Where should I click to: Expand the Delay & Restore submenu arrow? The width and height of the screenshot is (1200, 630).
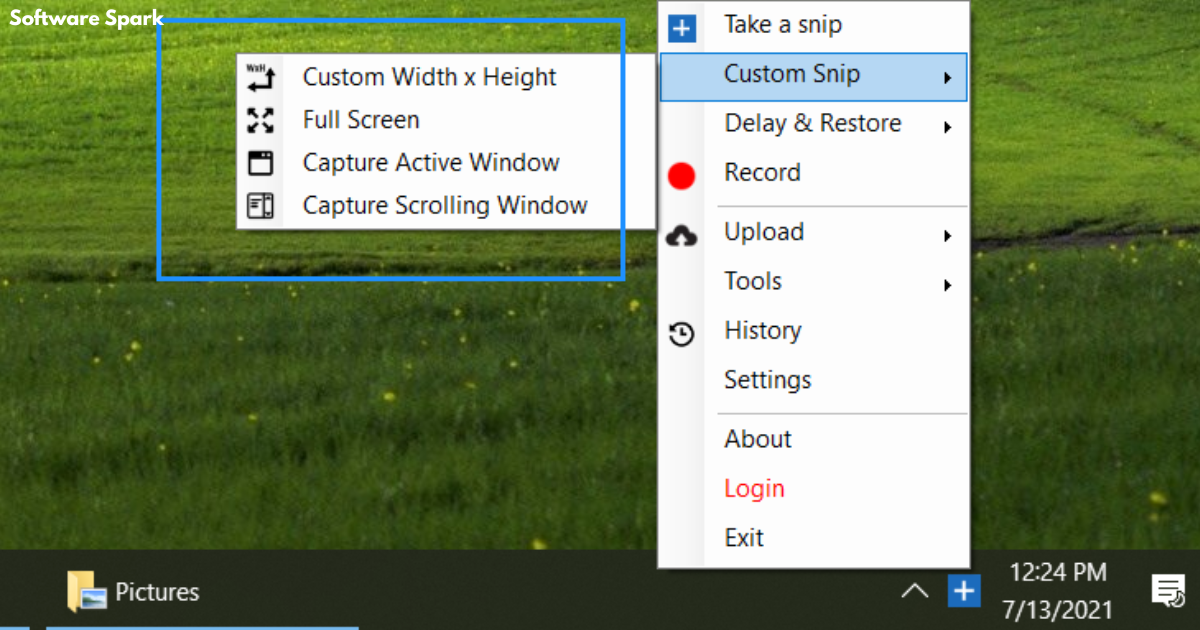[x=947, y=127]
